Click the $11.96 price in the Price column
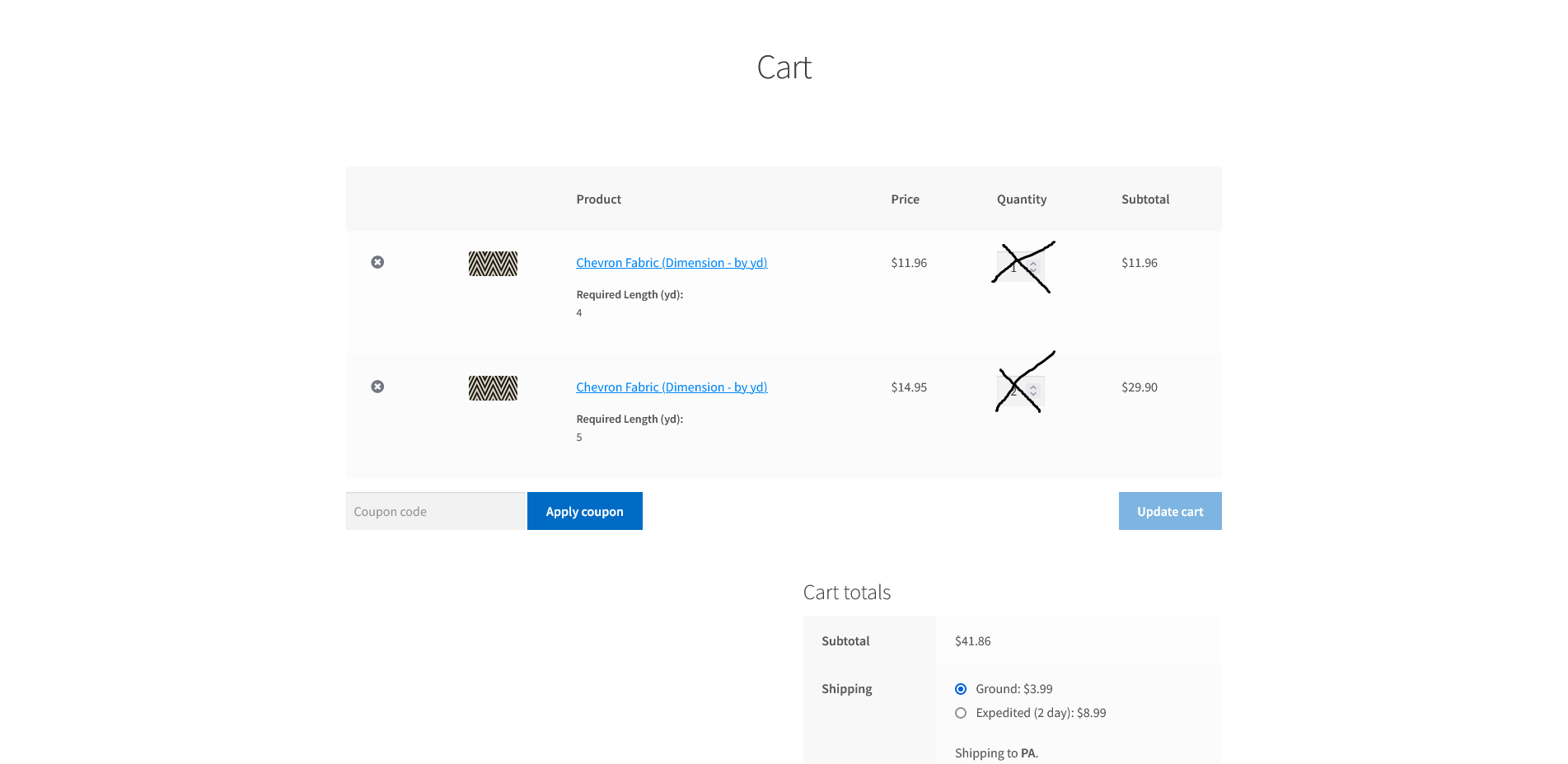The image size is (1568, 764). coord(909,263)
